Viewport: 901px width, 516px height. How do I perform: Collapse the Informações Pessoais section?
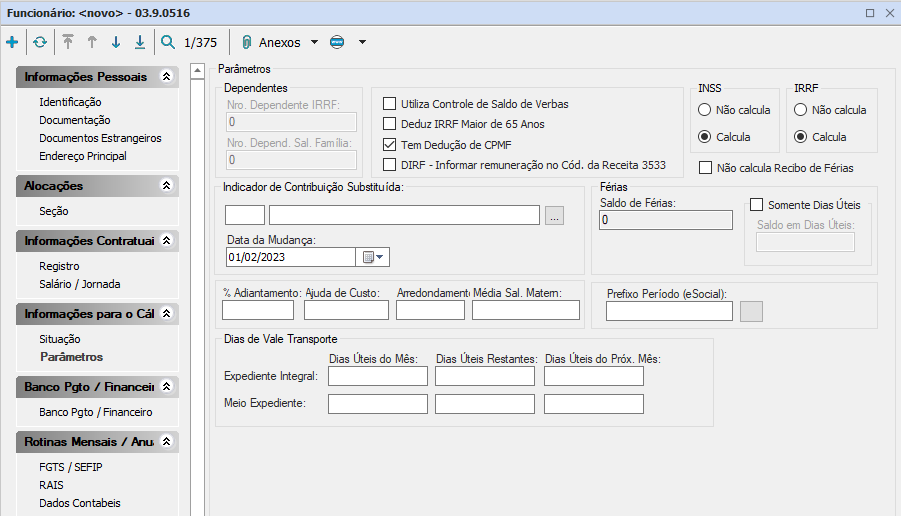tap(166, 77)
